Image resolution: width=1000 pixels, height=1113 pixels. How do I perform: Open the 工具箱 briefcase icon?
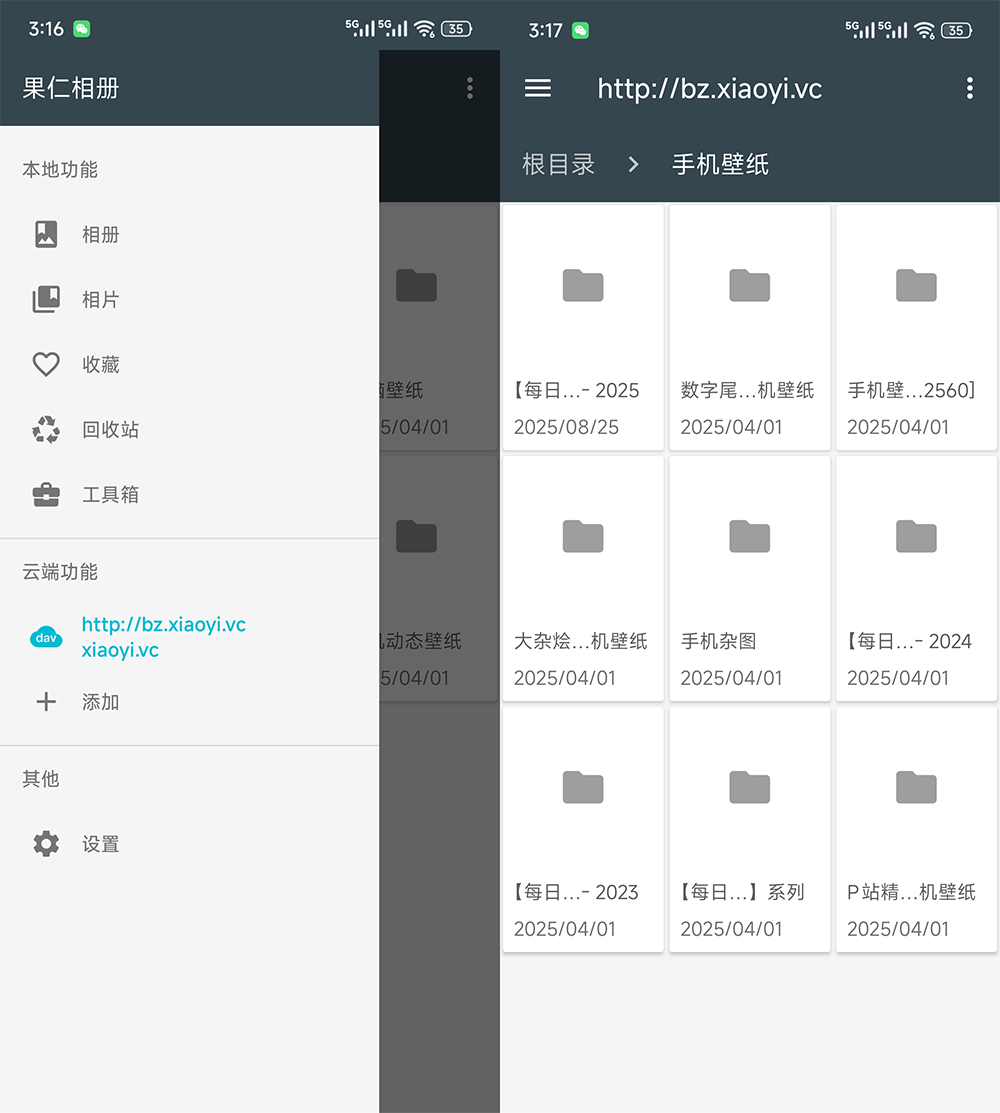(46, 495)
